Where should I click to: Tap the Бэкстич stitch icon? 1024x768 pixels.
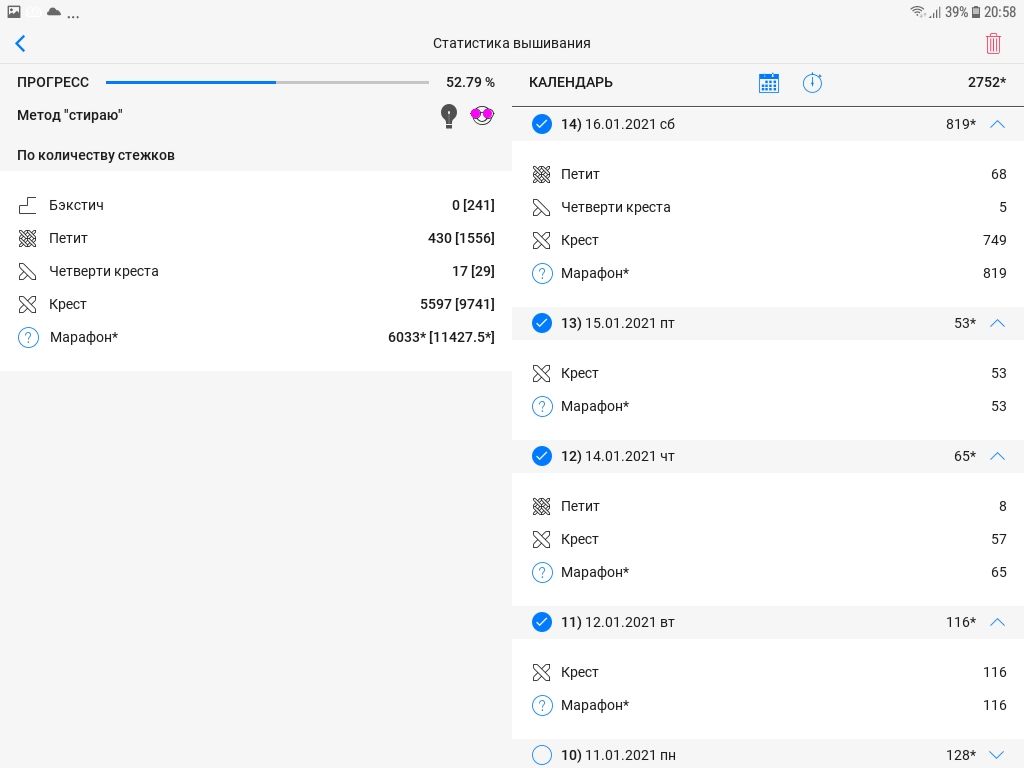point(28,206)
